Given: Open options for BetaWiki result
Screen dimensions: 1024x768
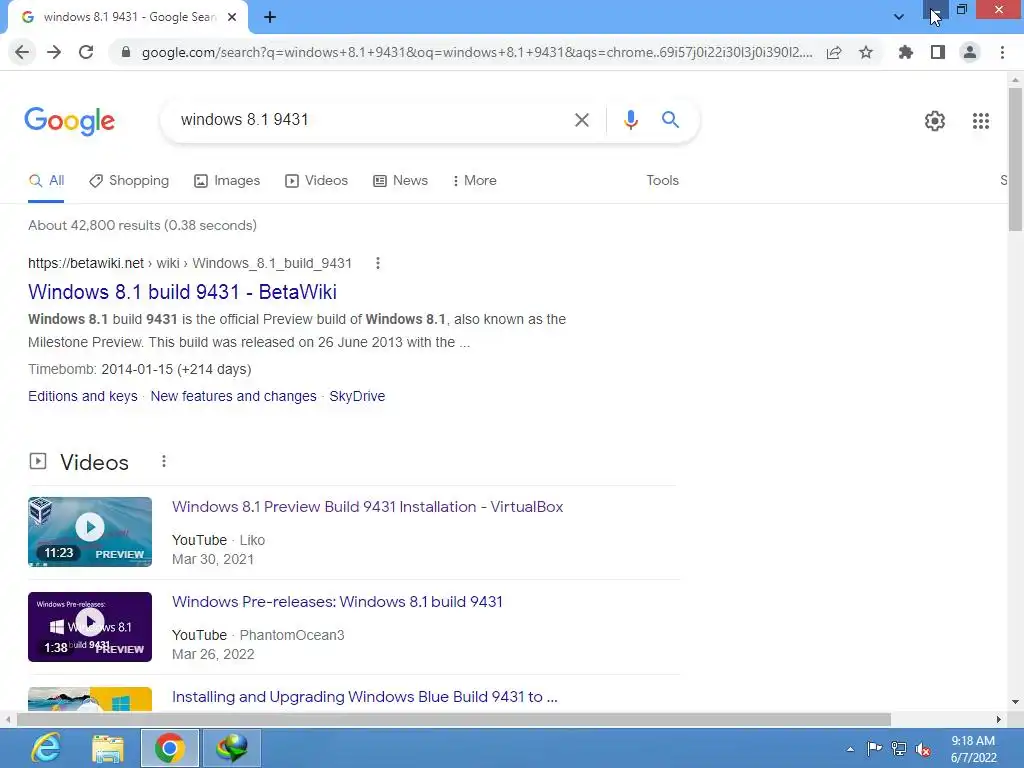Looking at the screenshot, I should point(377,263).
